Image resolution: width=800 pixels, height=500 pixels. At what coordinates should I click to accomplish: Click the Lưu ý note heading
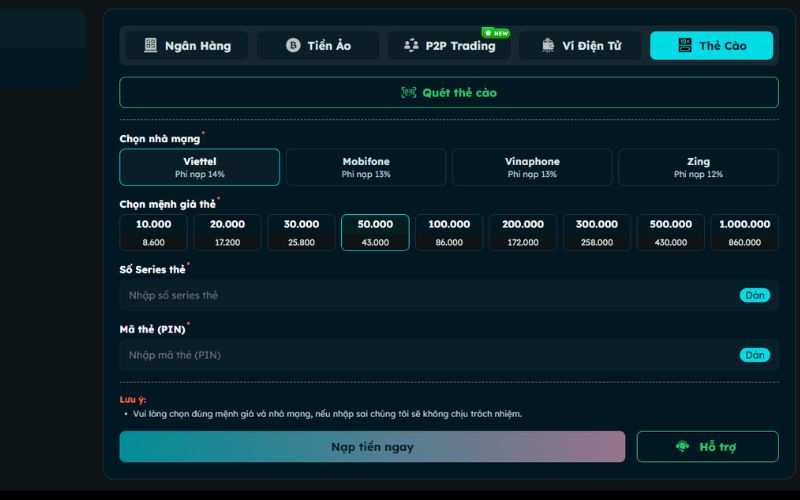pos(133,399)
